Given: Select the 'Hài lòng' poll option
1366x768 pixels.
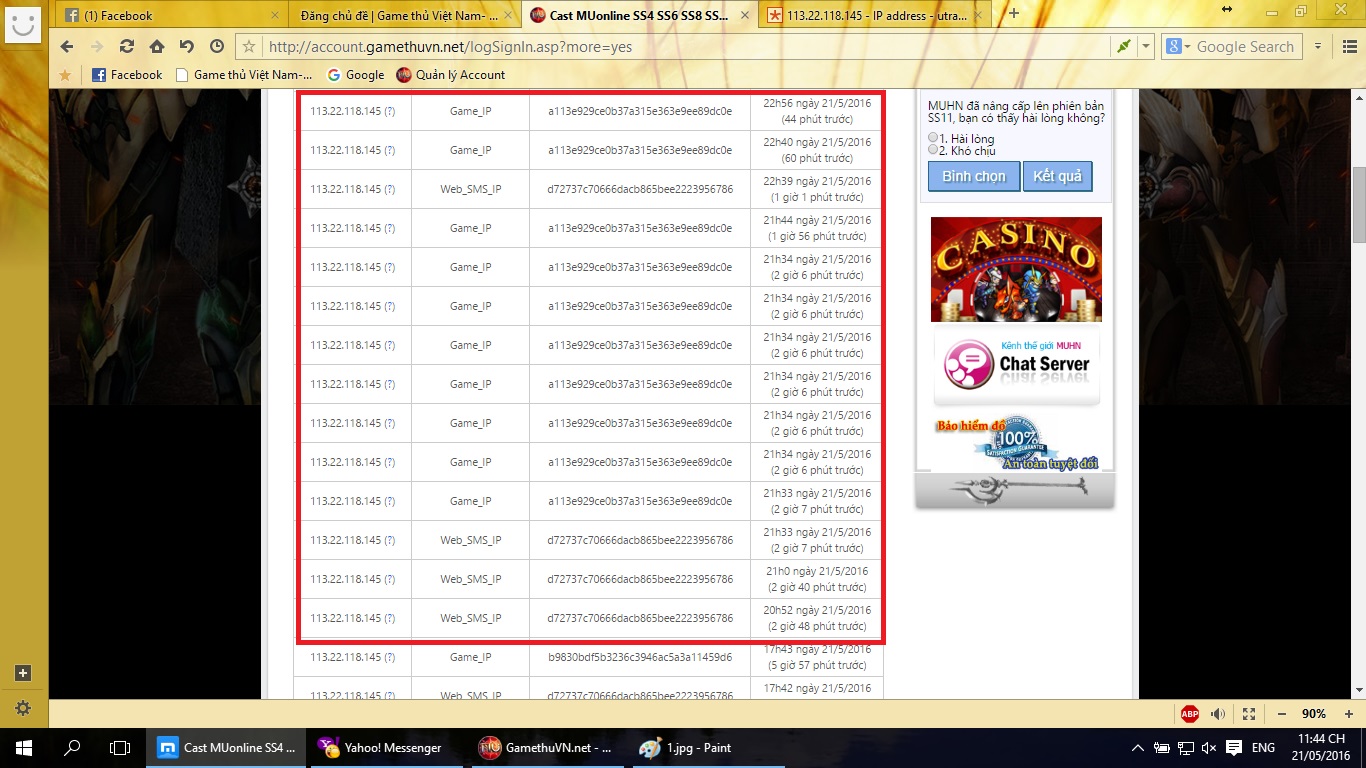Looking at the screenshot, I should (933, 138).
